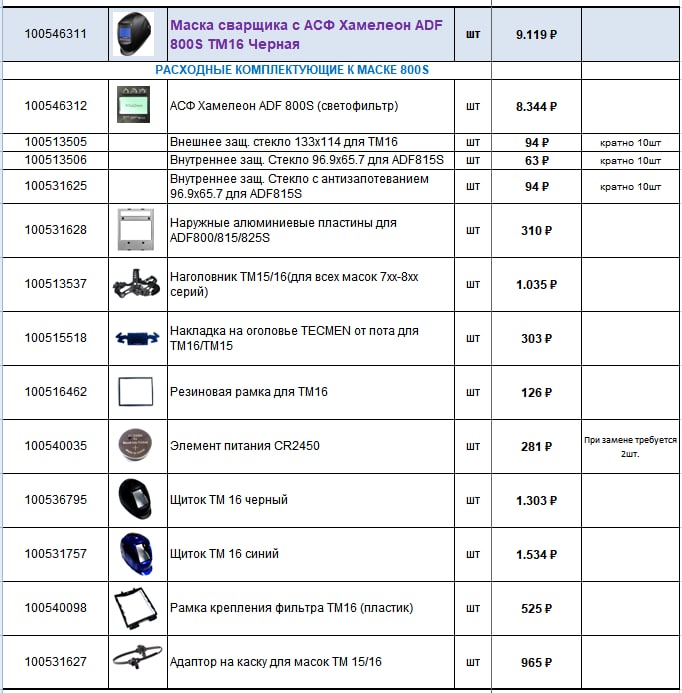Select the 'шт' unit cell in row 100546311

tap(472, 34)
